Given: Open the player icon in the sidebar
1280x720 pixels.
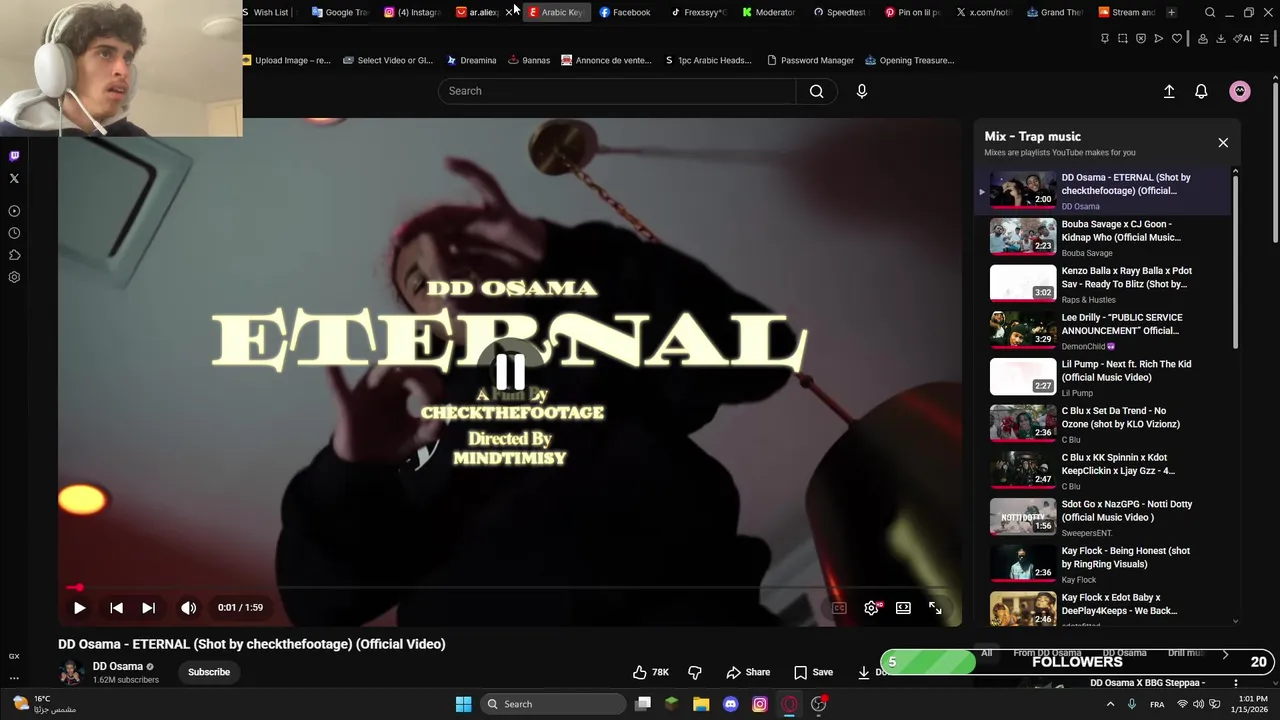Looking at the screenshot, I should tap(14, 211).
